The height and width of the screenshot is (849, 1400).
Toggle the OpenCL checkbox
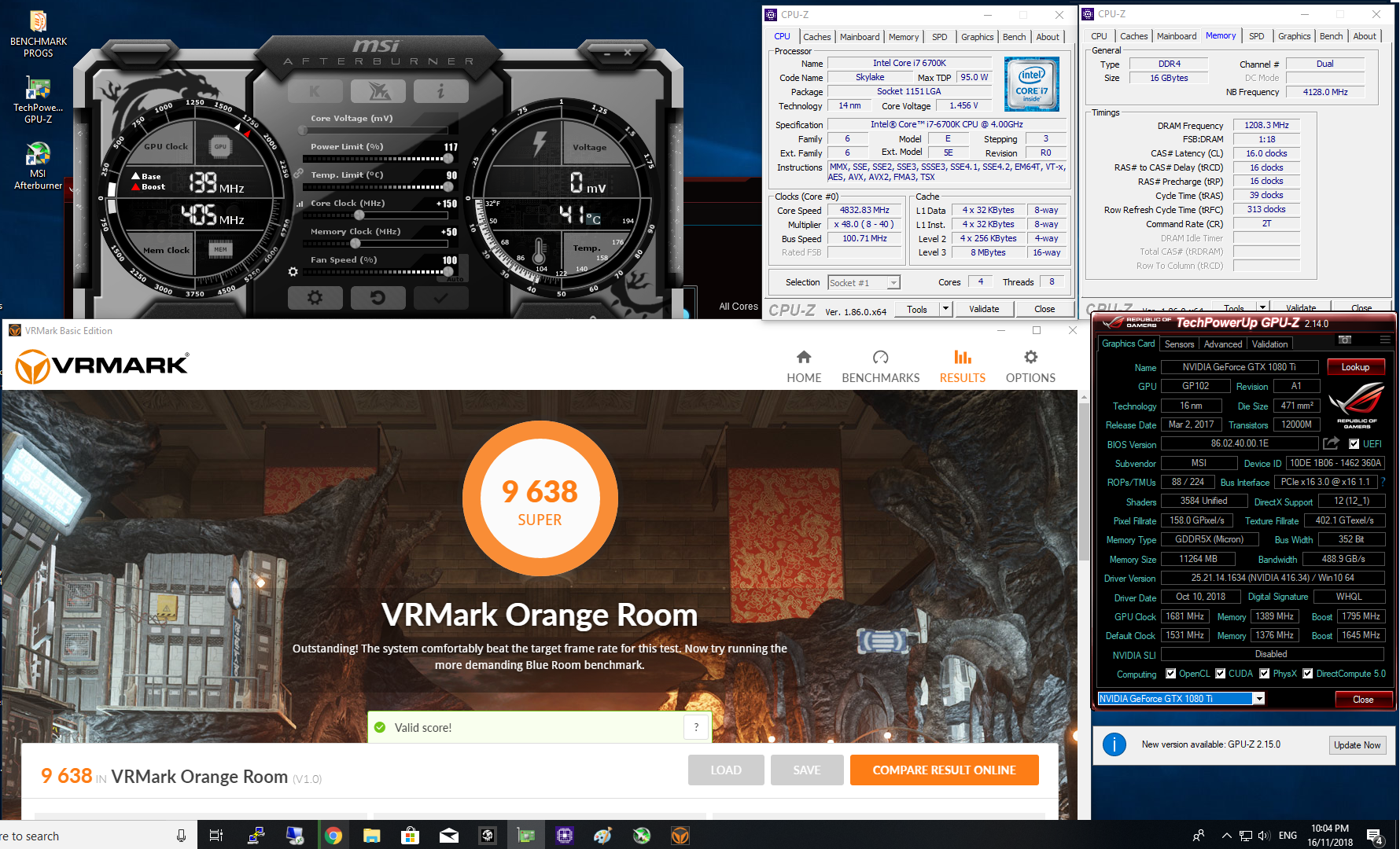click(1170, 674)
